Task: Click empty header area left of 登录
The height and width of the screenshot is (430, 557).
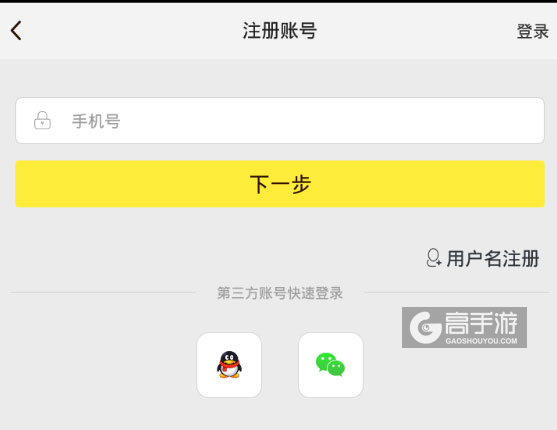Action: 416,31
